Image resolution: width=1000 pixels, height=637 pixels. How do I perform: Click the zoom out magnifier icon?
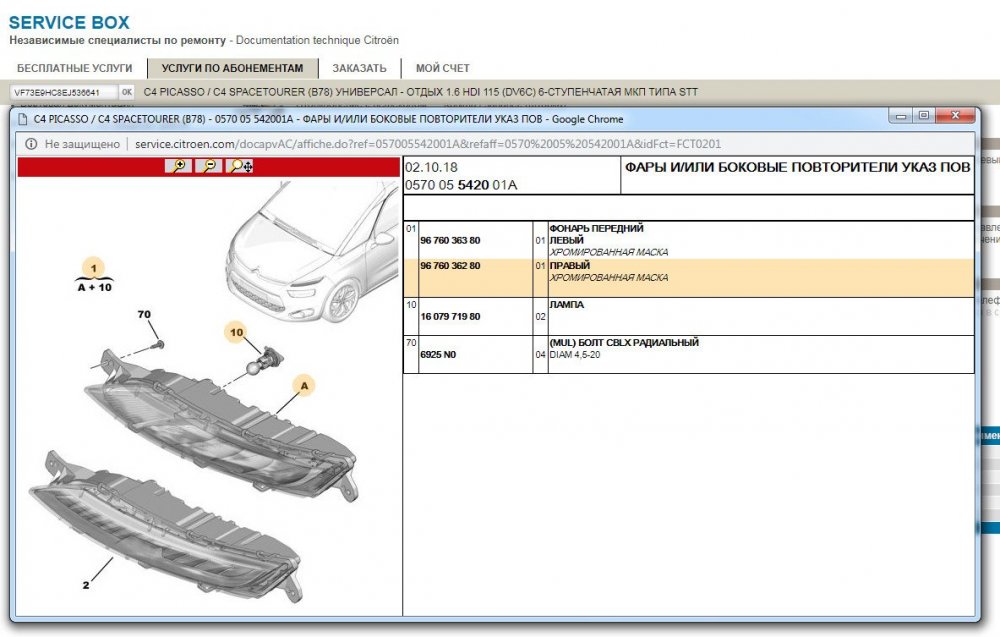[x=208, y=167]
